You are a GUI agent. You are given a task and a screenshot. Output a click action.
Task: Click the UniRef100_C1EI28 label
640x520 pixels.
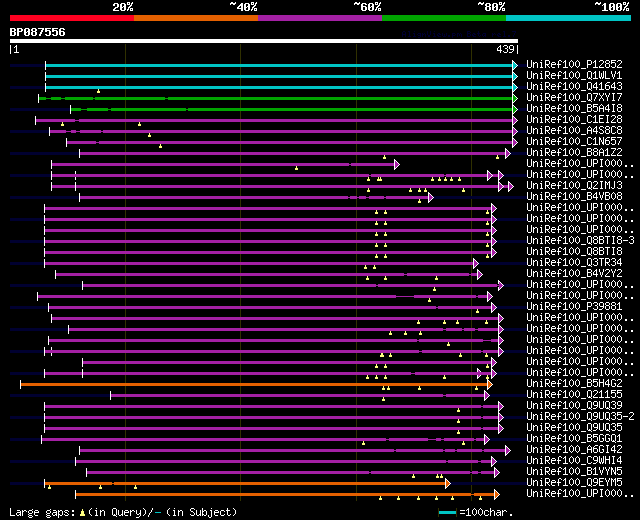coord(574,120)
